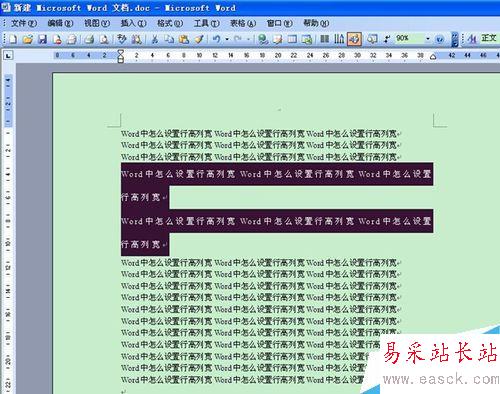Undo the last action
Screen dimensions: 500x394
pos(217,39)
